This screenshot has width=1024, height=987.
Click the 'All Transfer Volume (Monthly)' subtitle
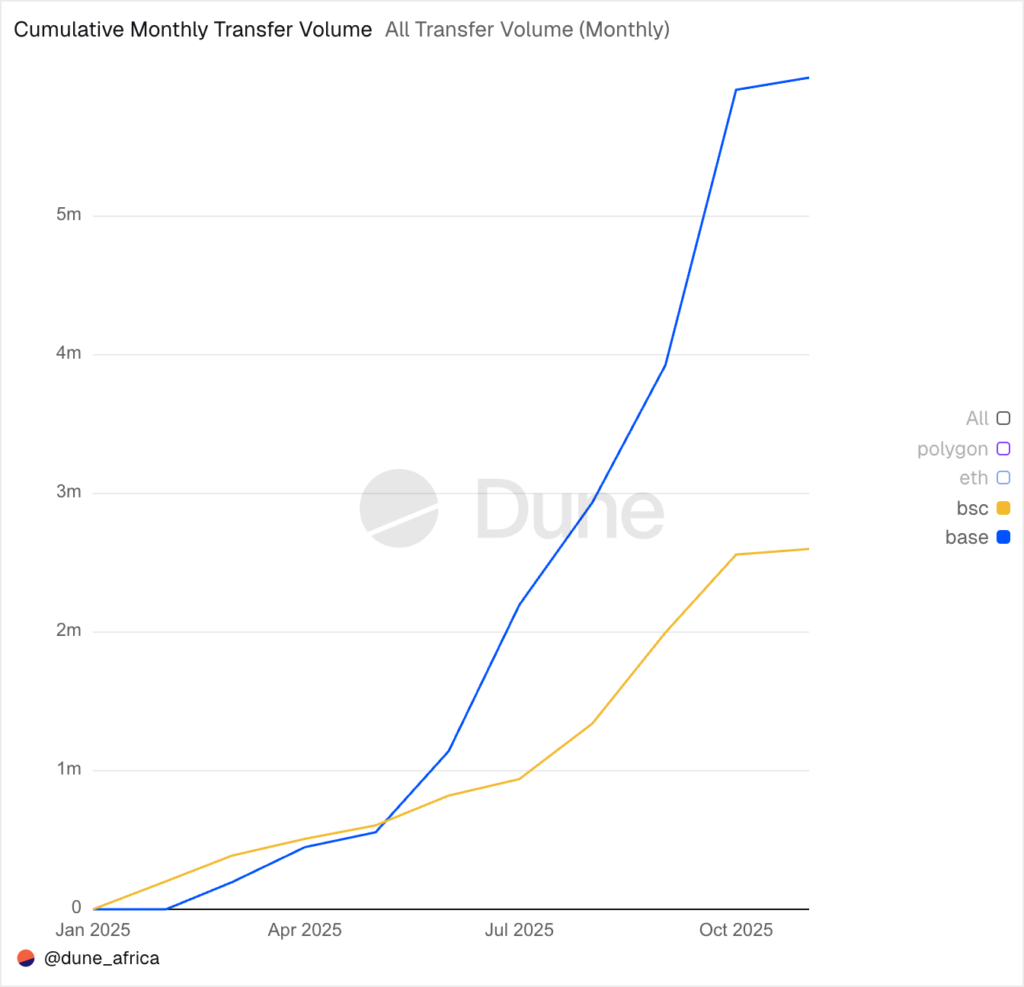coord(527,30)
